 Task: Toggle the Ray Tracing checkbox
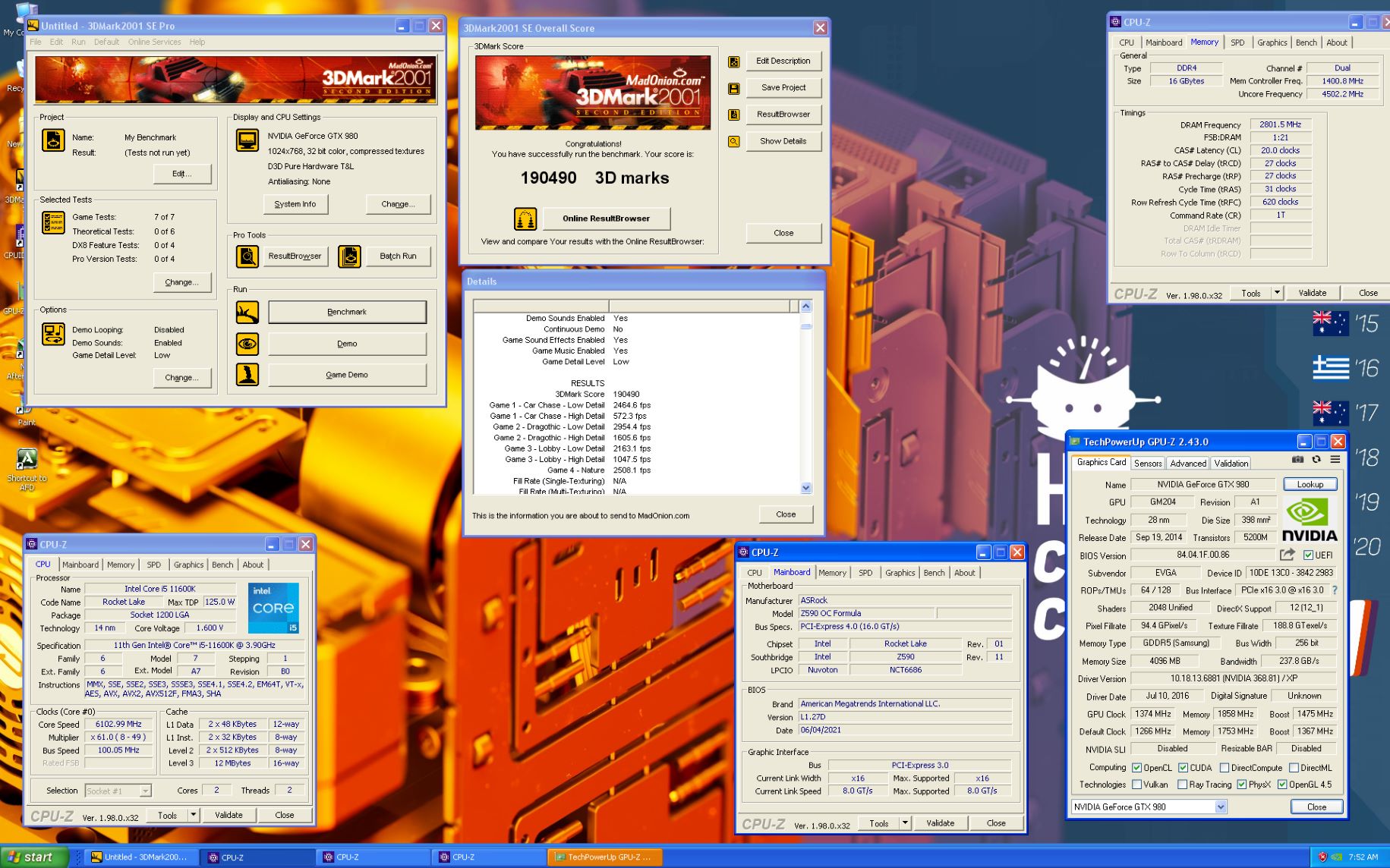(x=1183, y=785)
